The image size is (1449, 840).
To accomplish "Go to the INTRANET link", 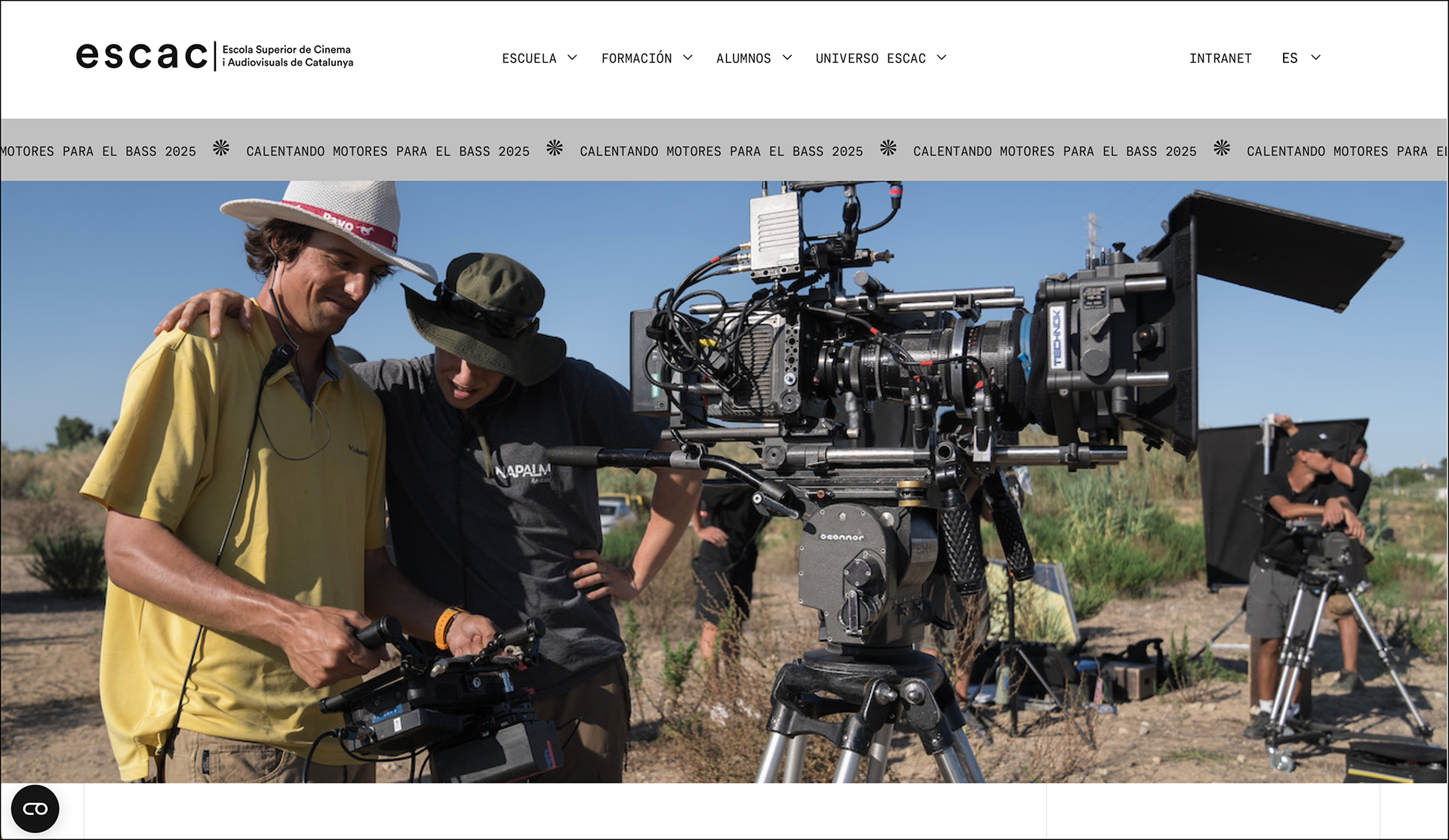I will [x=1220, y=58].
